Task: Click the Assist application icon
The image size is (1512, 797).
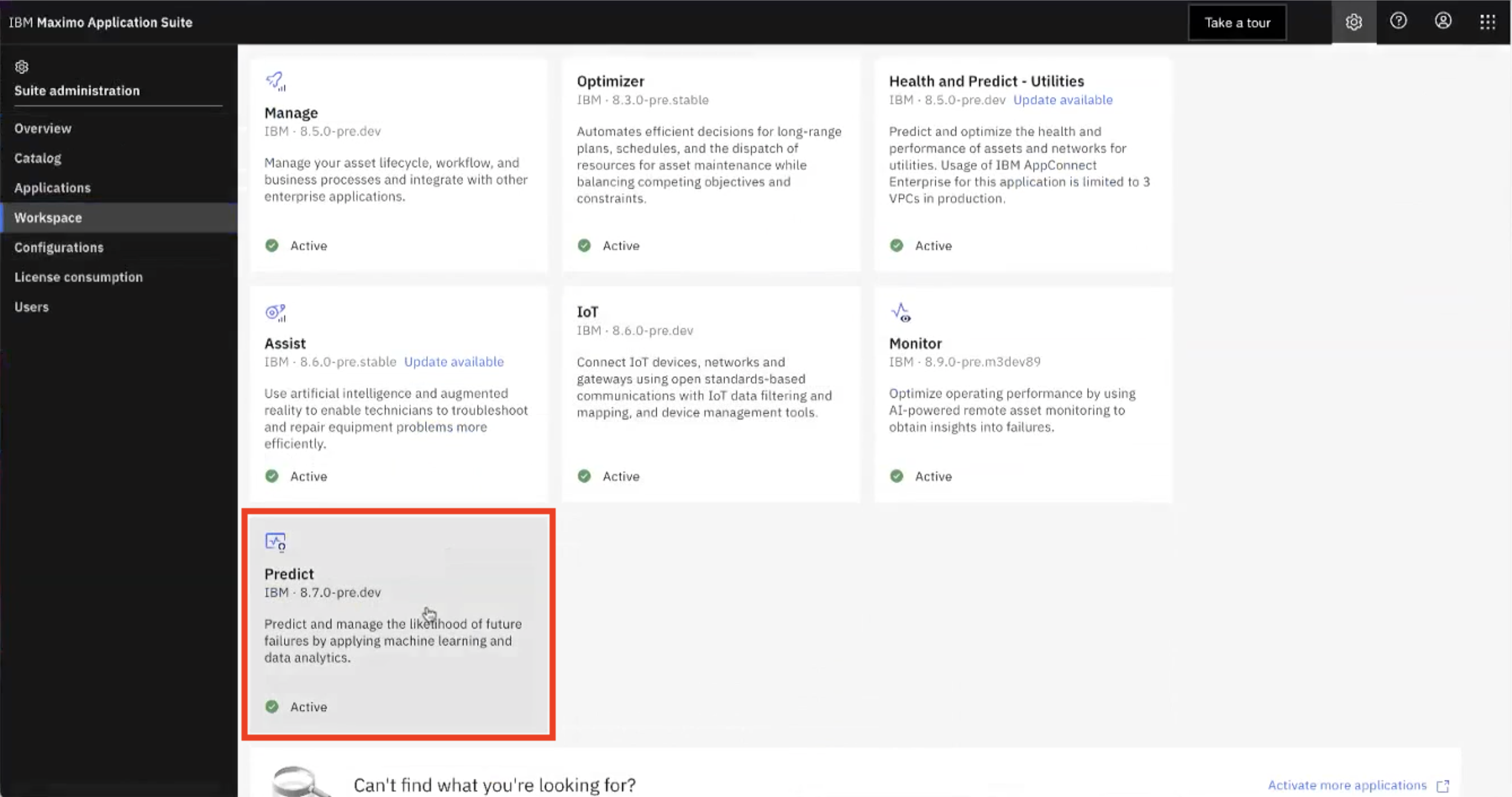Action: 275,313
